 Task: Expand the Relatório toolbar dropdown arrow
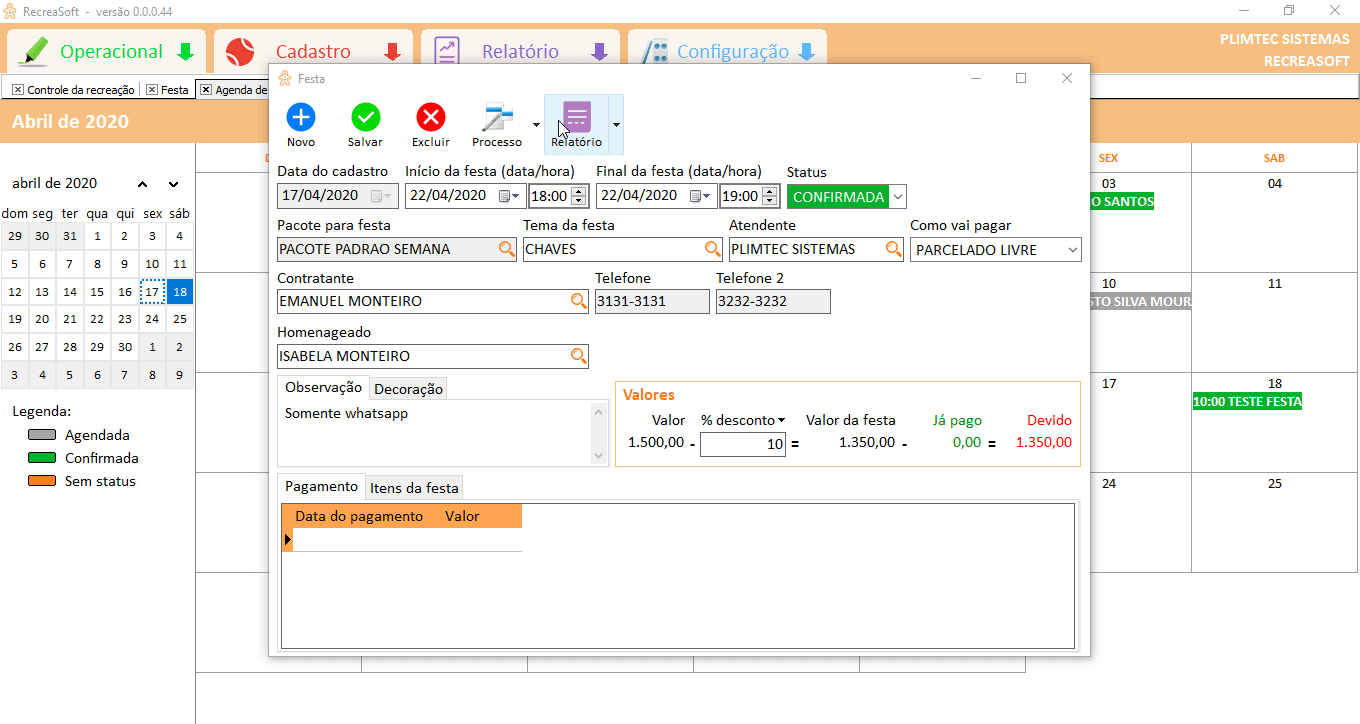616,125
